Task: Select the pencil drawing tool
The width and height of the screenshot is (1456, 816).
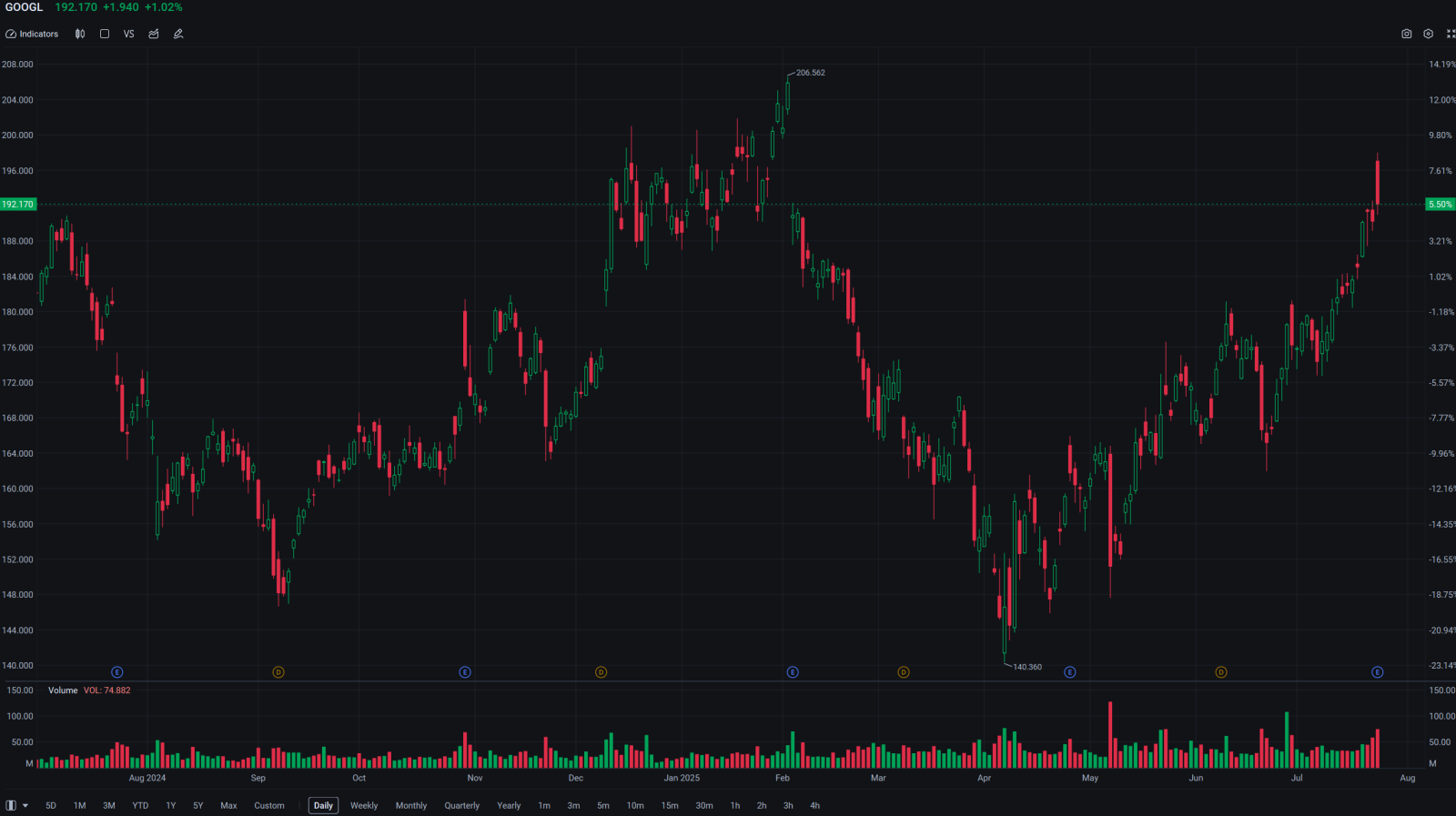Action: click(x=178, y=34)
